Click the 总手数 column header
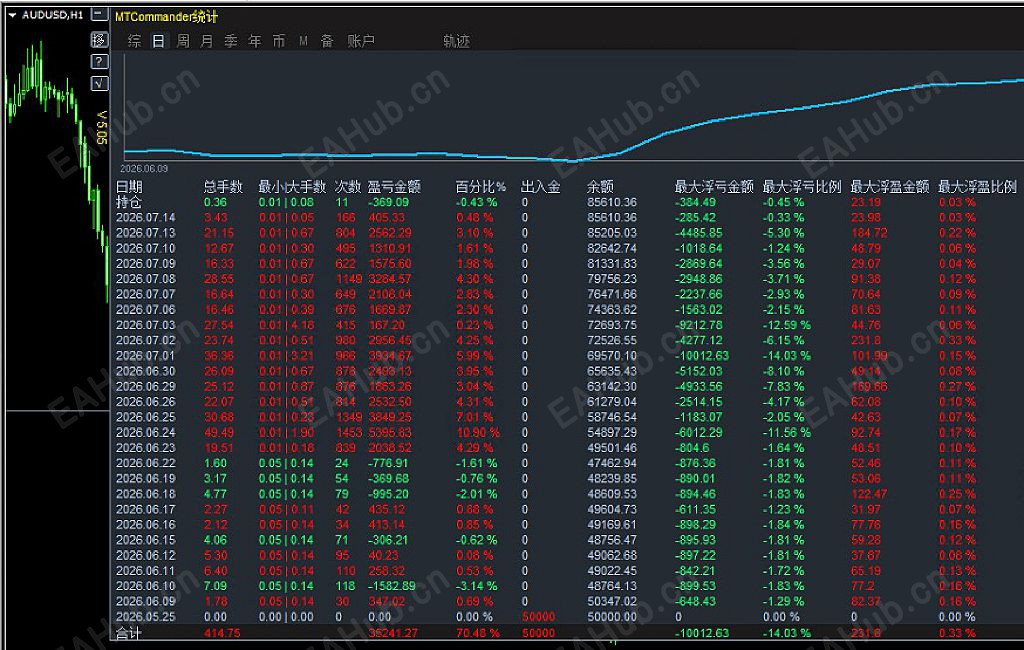This screenshot has height=650, width=1024. click(223, 187)
